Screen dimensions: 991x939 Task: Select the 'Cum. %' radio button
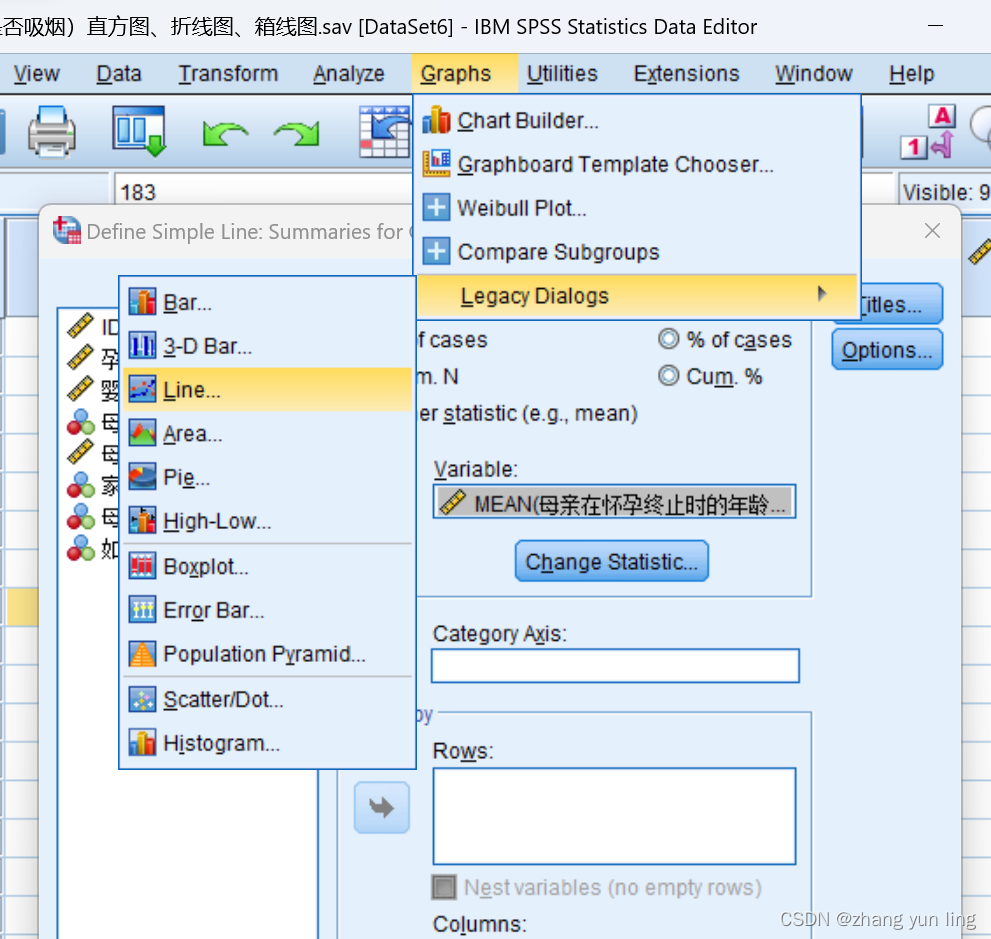tap(668, 376)
